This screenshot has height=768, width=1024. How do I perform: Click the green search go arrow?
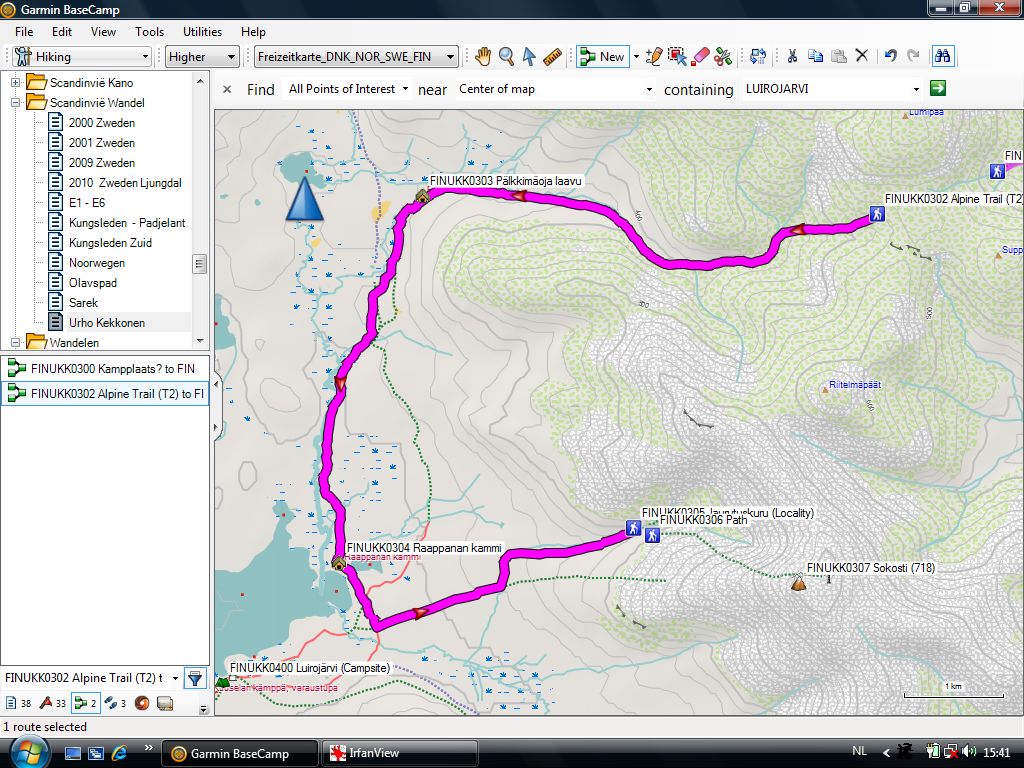[x=937, y=88]
